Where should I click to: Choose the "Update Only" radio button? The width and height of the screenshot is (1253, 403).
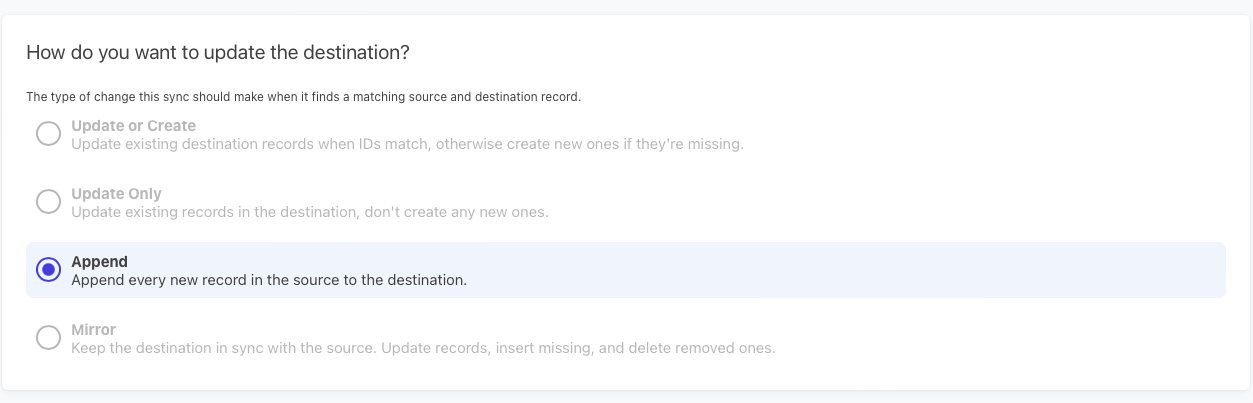click(x=48, y=202)
